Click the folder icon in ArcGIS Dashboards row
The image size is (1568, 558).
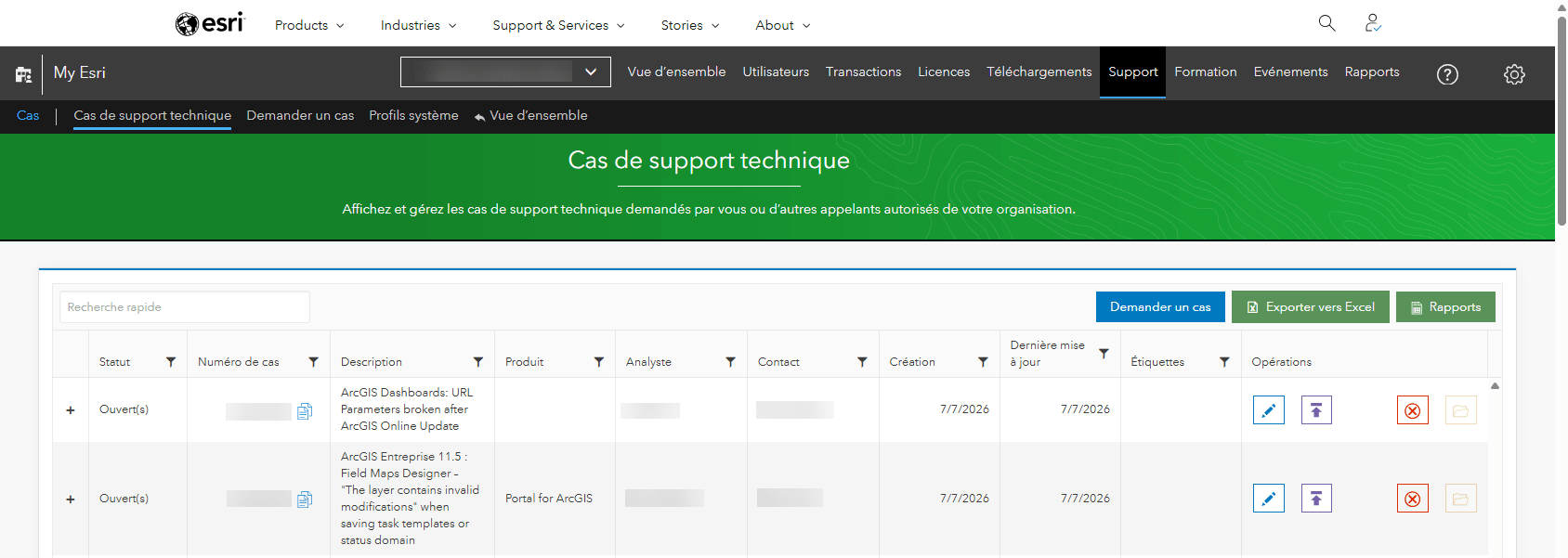tap(1461, 410)
